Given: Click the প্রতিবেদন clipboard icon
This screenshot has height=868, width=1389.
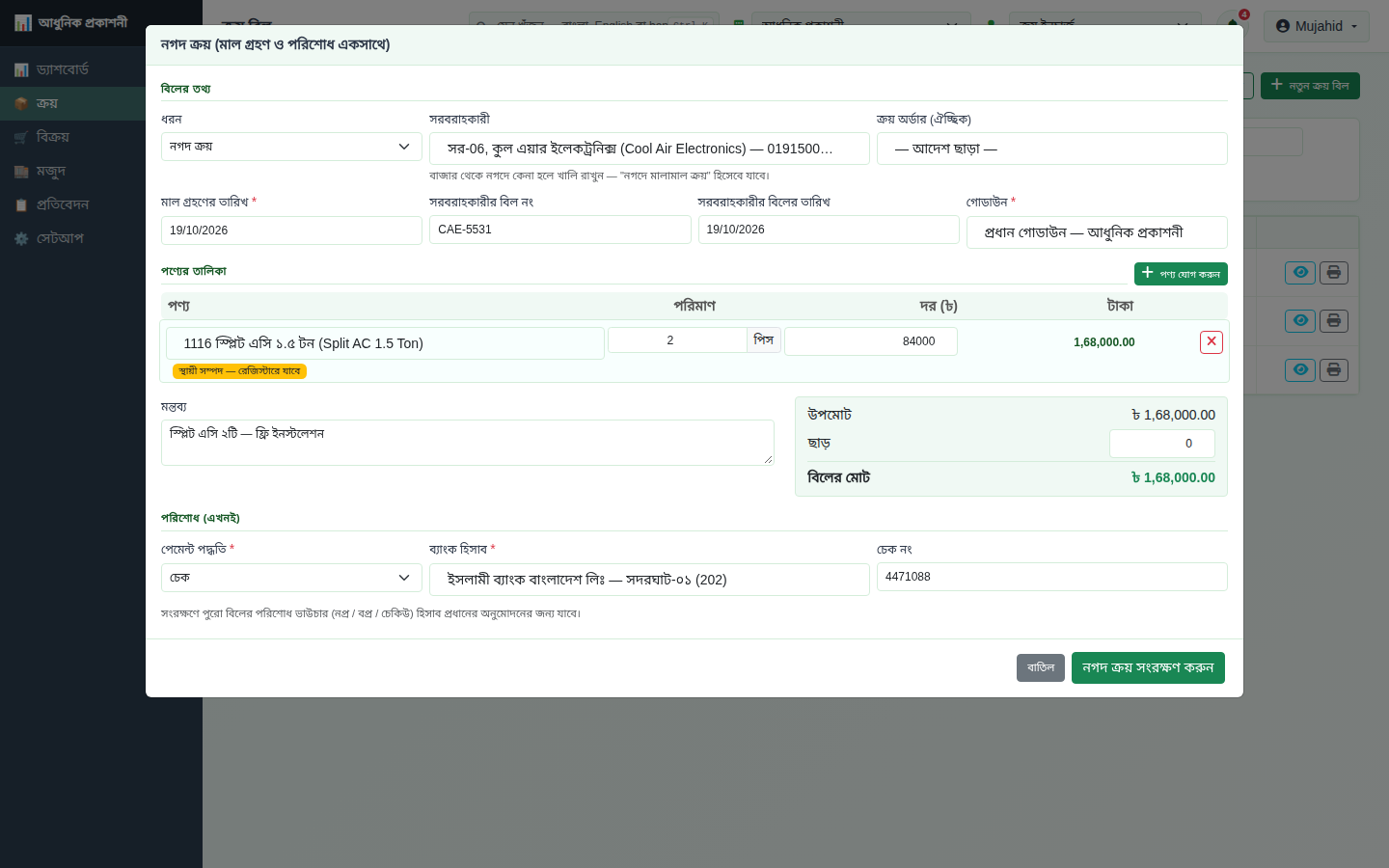Looking at the screenshot, I should pos(21,204).
